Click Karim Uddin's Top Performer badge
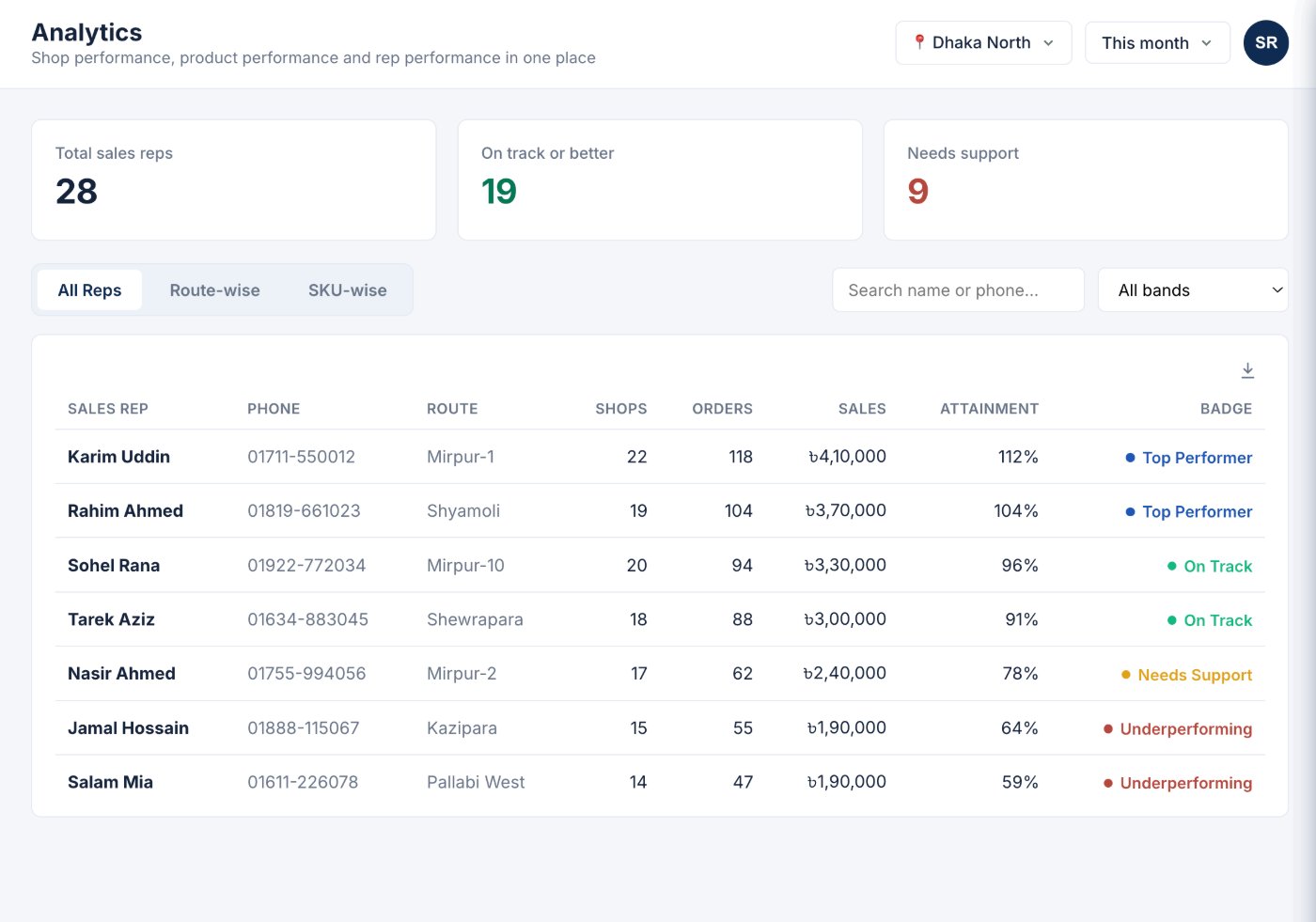Viewport: 1316px width, 922px height. tap(1189, 458)
